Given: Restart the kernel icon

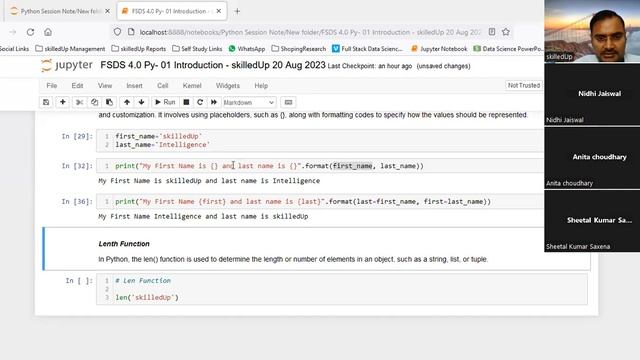Looking at the screenshot, I should [200, 102].
